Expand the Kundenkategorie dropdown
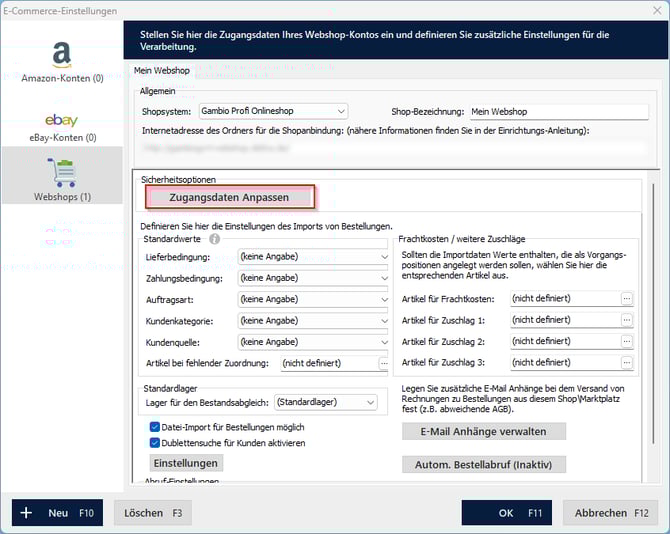The width and height of the screenshot is (670, 534). [313, 321]
